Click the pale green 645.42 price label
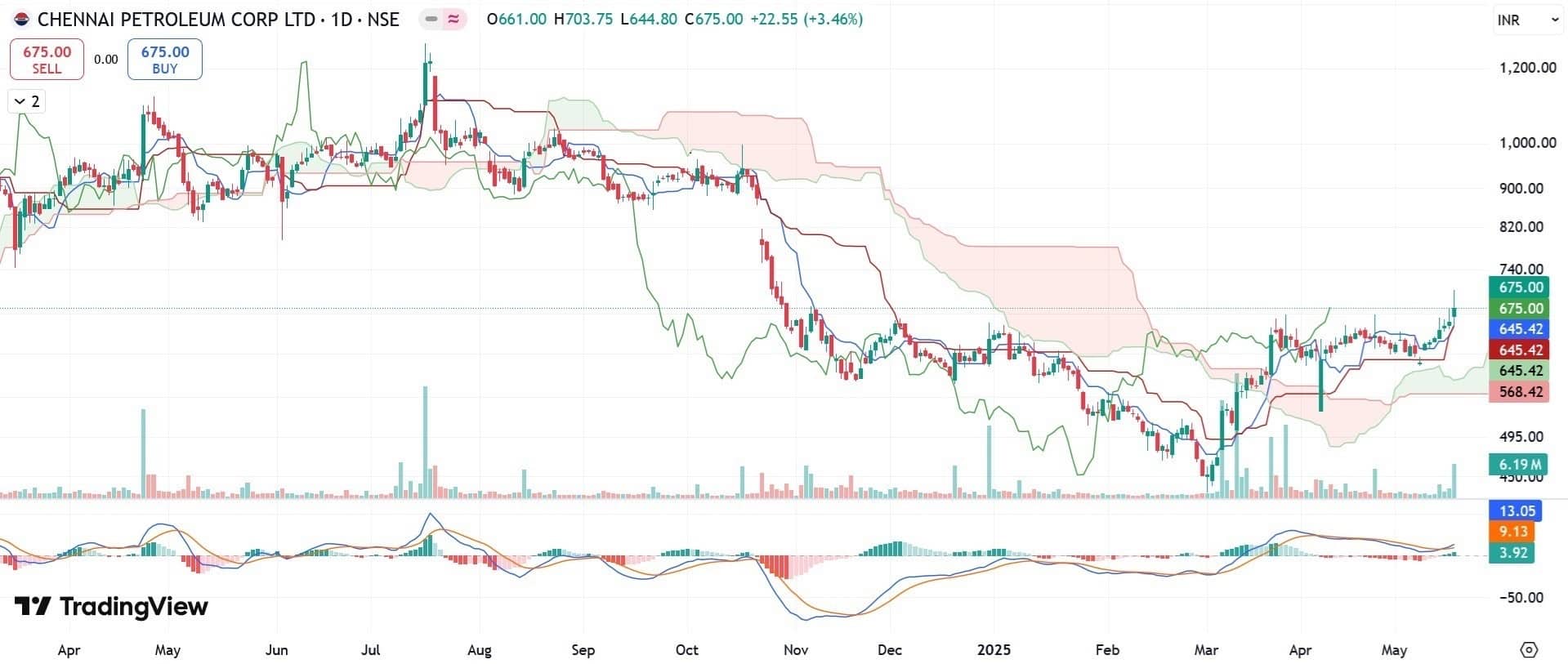The width and height of the screenshot is (1568, 664). point(1520,371)
